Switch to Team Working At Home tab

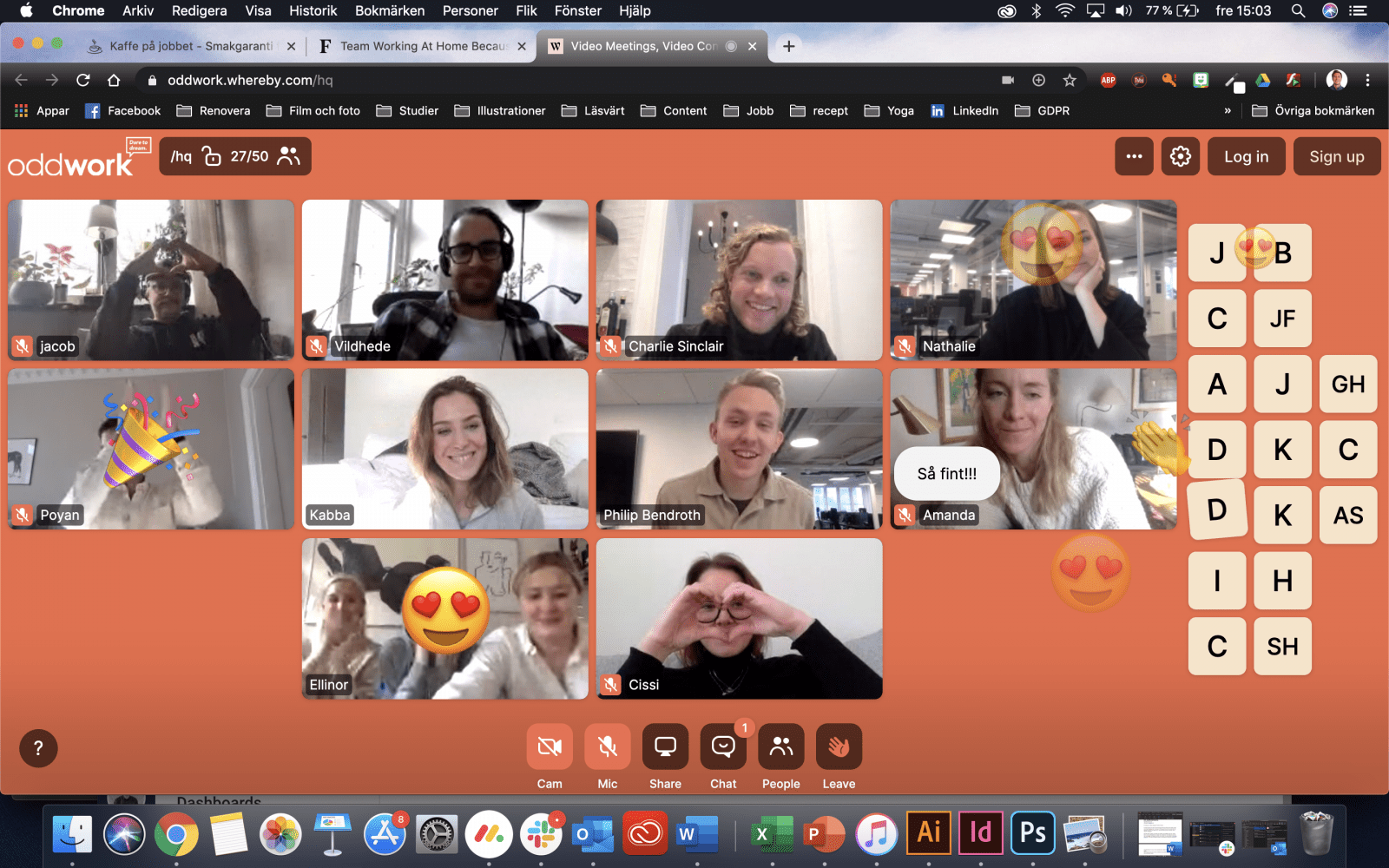[423, 46]
